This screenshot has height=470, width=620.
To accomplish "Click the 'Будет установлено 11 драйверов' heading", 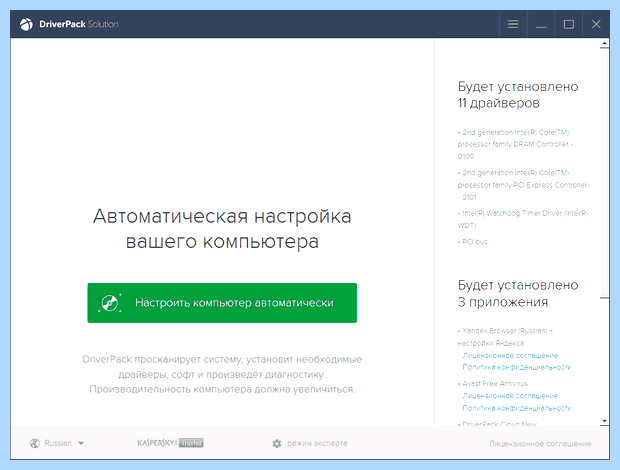I will click(518, 95).
